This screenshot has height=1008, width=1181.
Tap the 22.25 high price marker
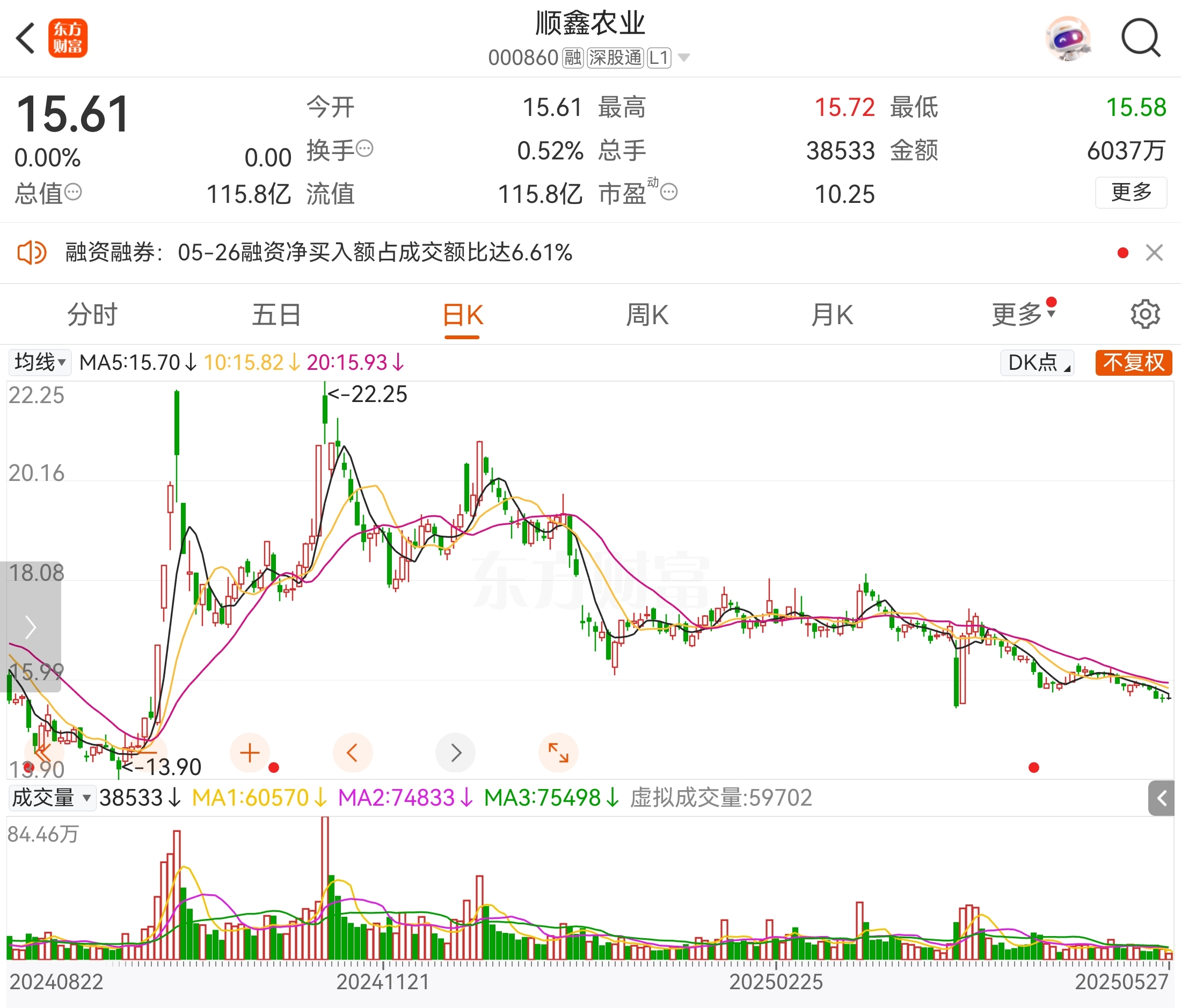[x=368, y=395]
